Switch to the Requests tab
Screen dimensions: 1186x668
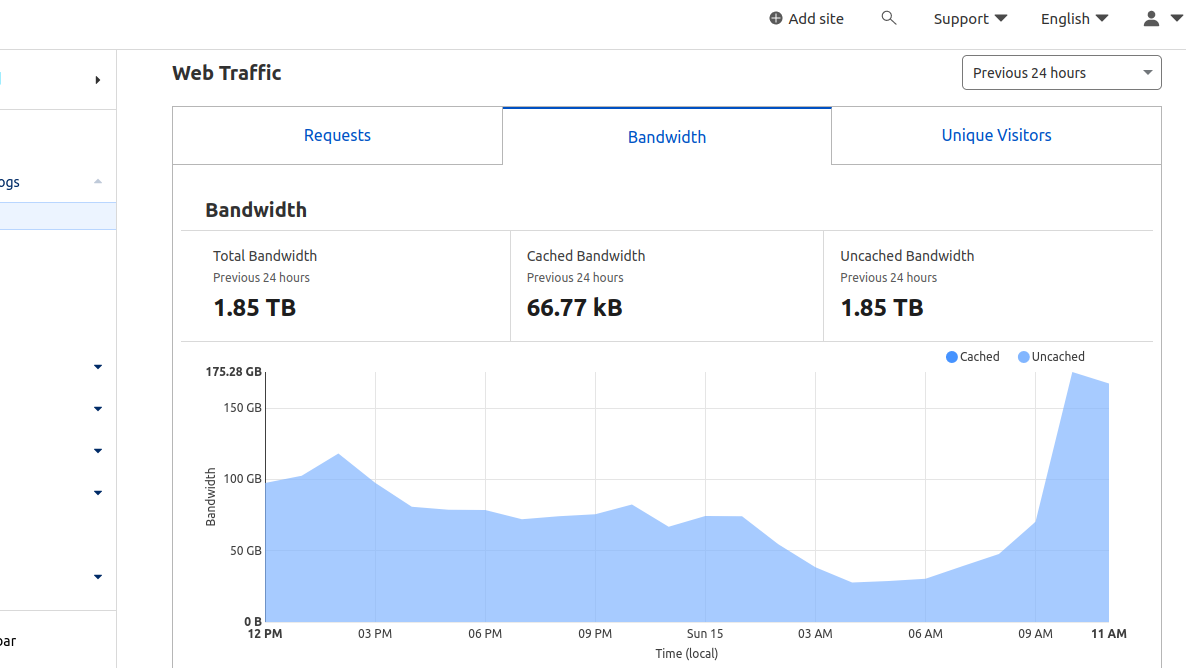(337, 135)
